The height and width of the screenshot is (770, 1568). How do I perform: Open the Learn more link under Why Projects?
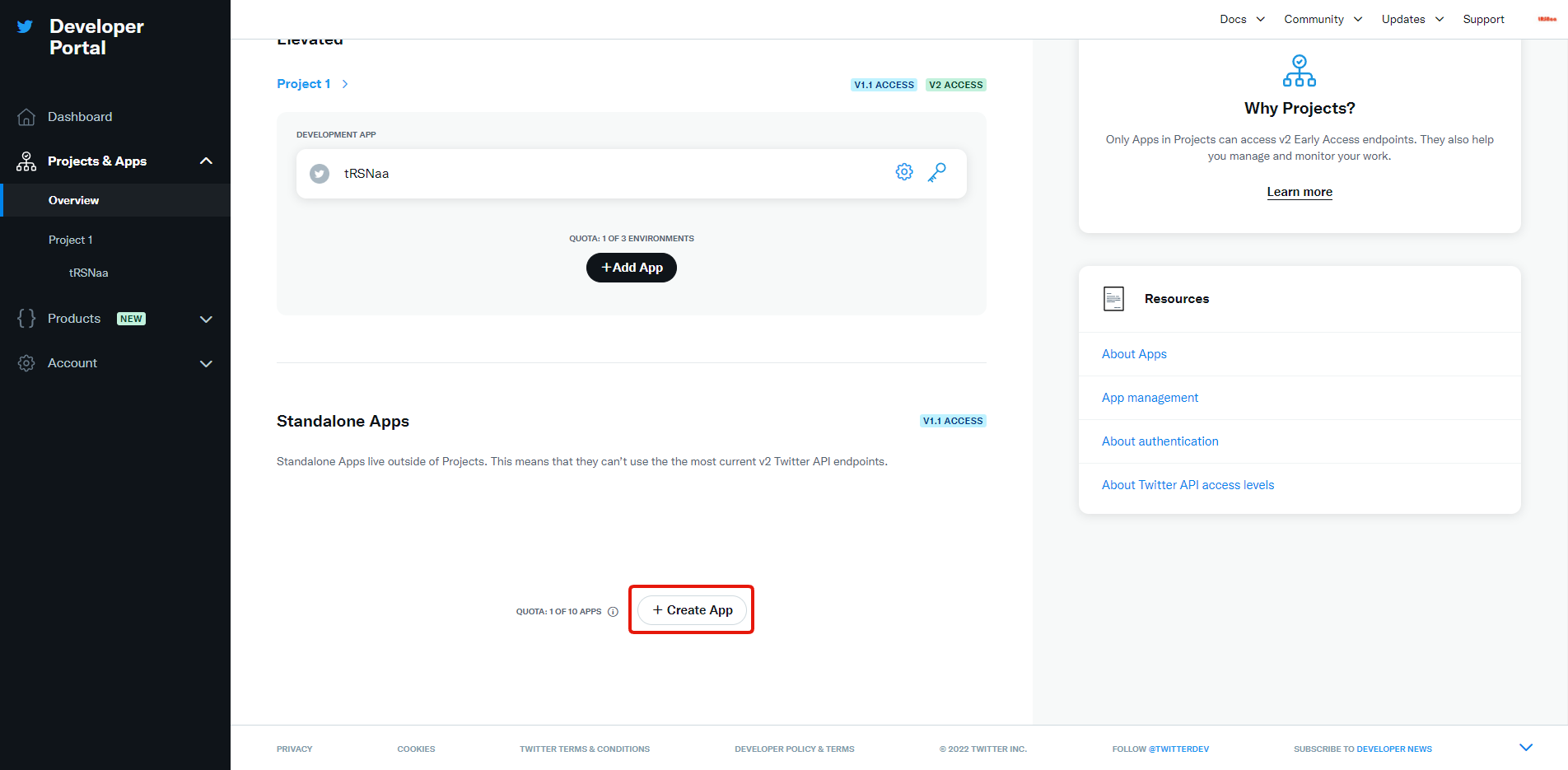pos(1300,191)
